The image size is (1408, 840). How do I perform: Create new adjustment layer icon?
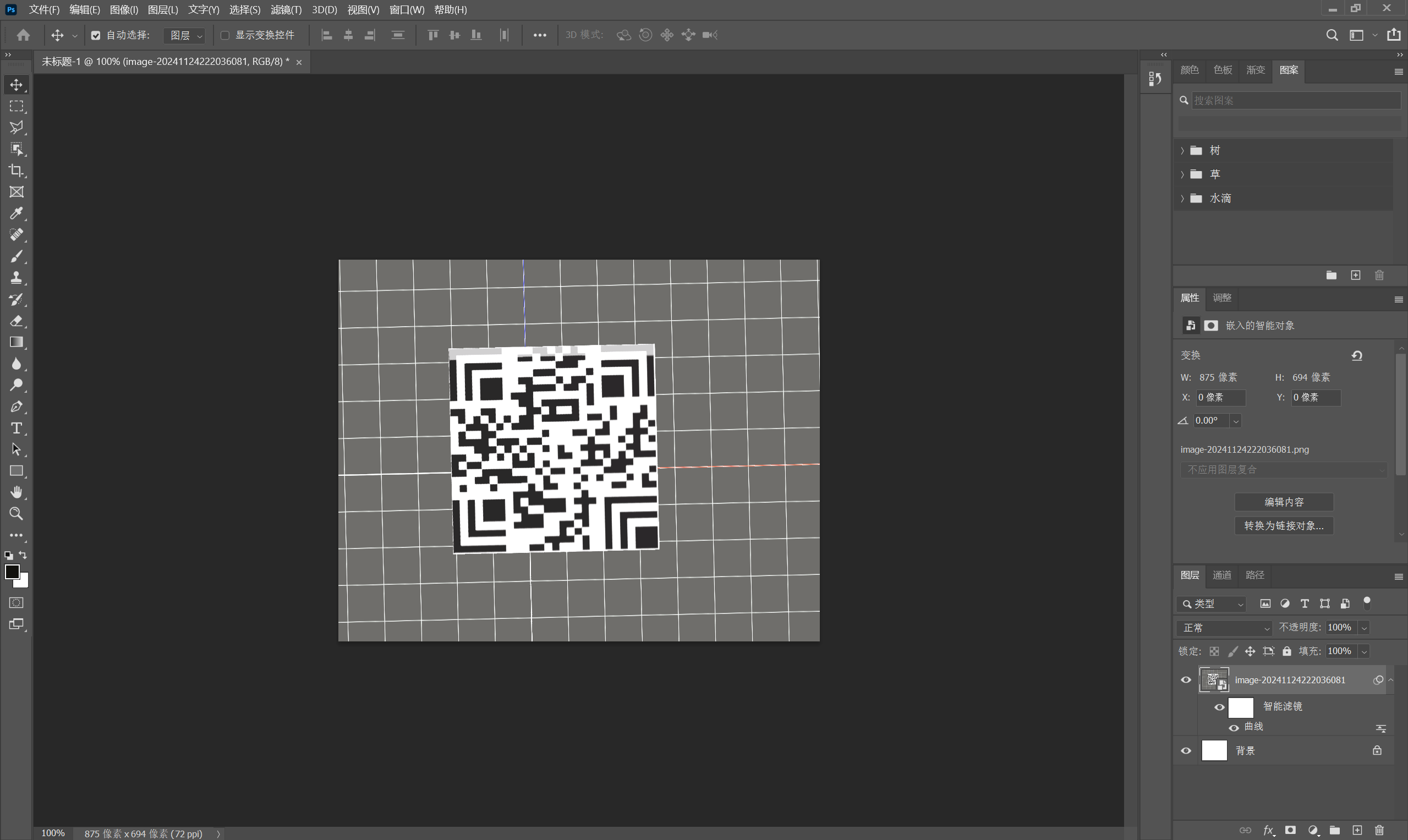pyautogui.click(x=1313, y=831)
